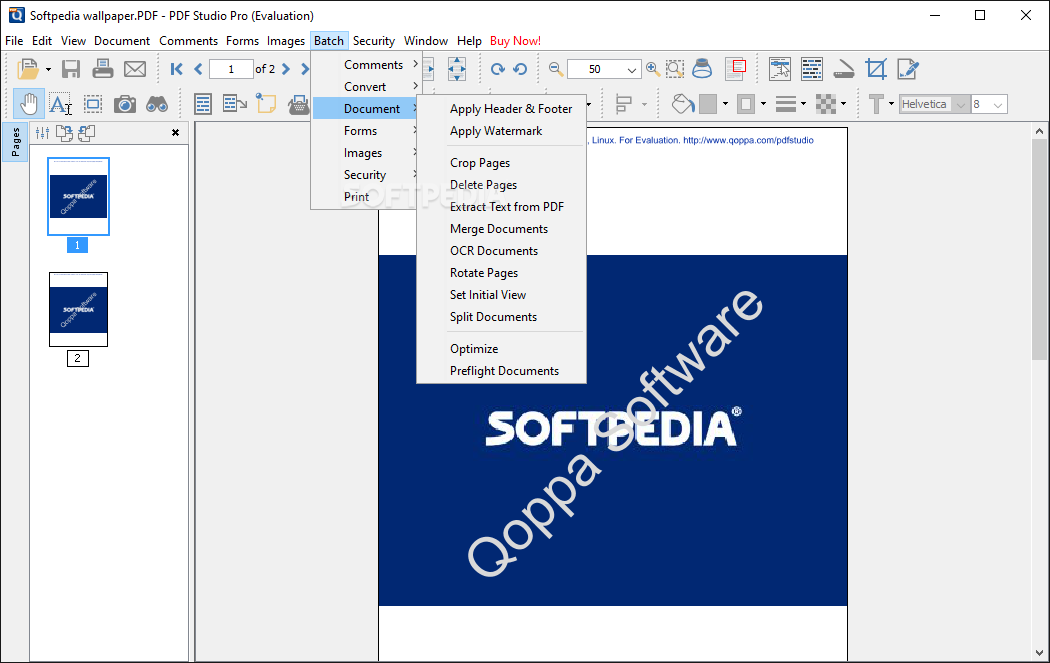The image size is (1050, 663).
Task: Rotate view clockwise
Action: tap(498, 69)
